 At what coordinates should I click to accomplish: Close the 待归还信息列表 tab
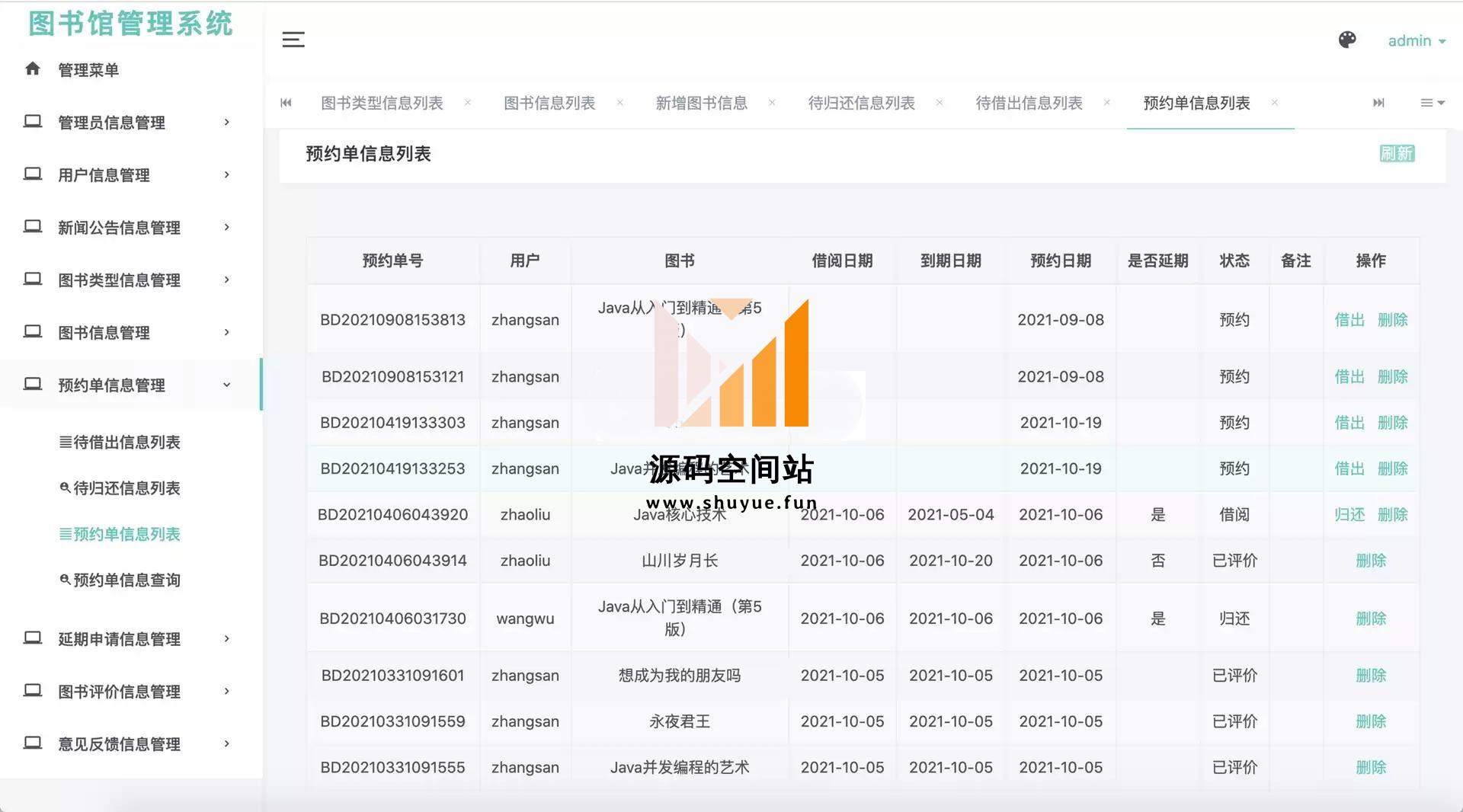[940, 103]
